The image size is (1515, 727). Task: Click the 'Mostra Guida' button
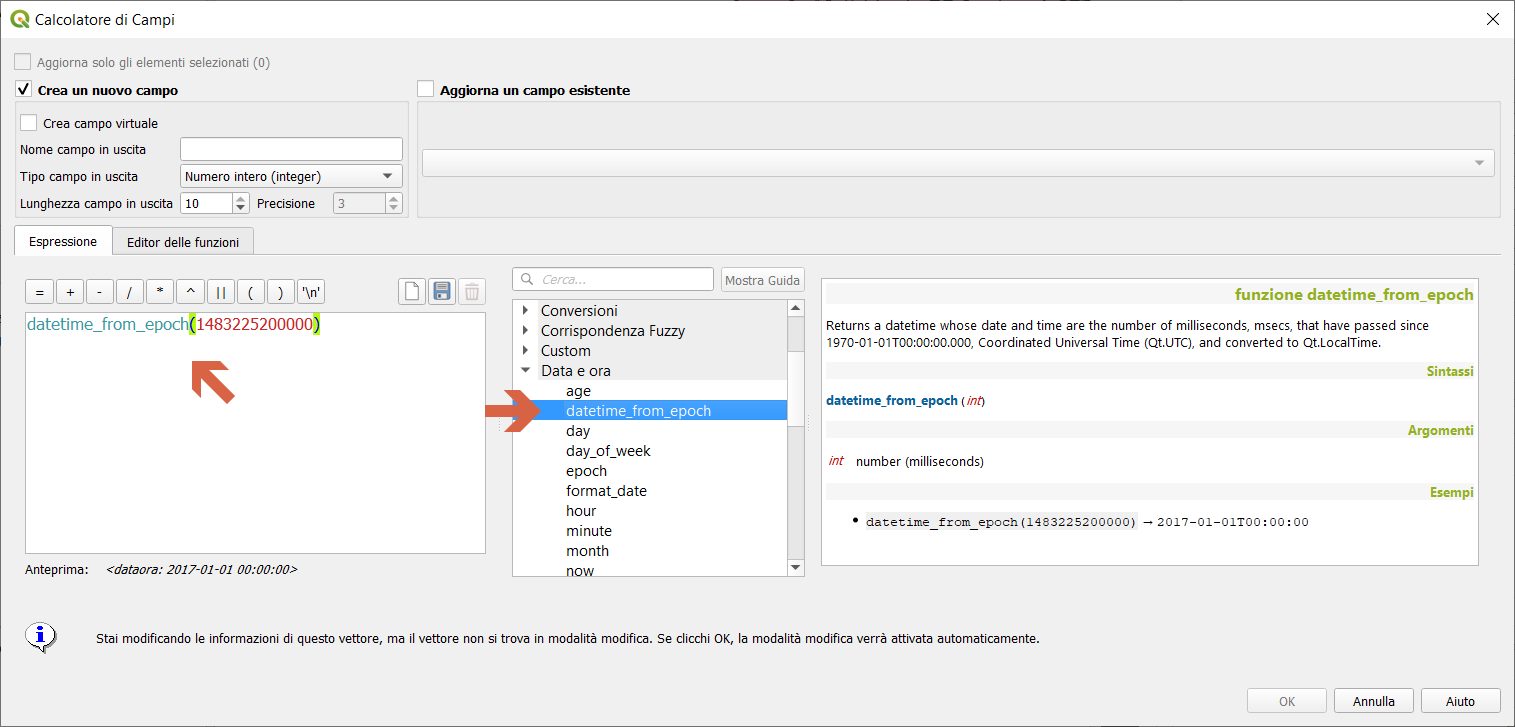click(x=763, y=280)
